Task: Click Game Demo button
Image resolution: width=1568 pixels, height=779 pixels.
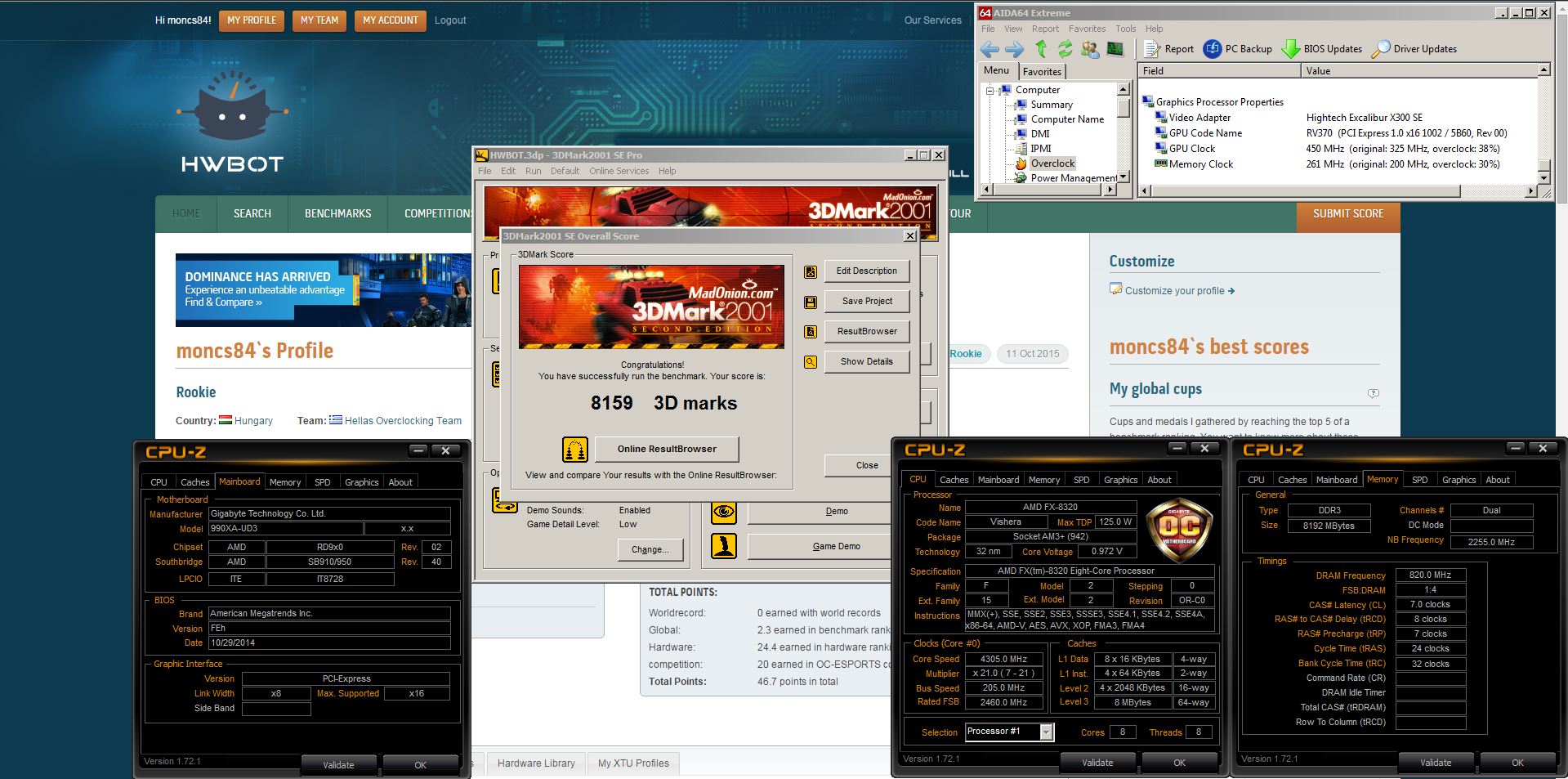Action: coord(819,546)
